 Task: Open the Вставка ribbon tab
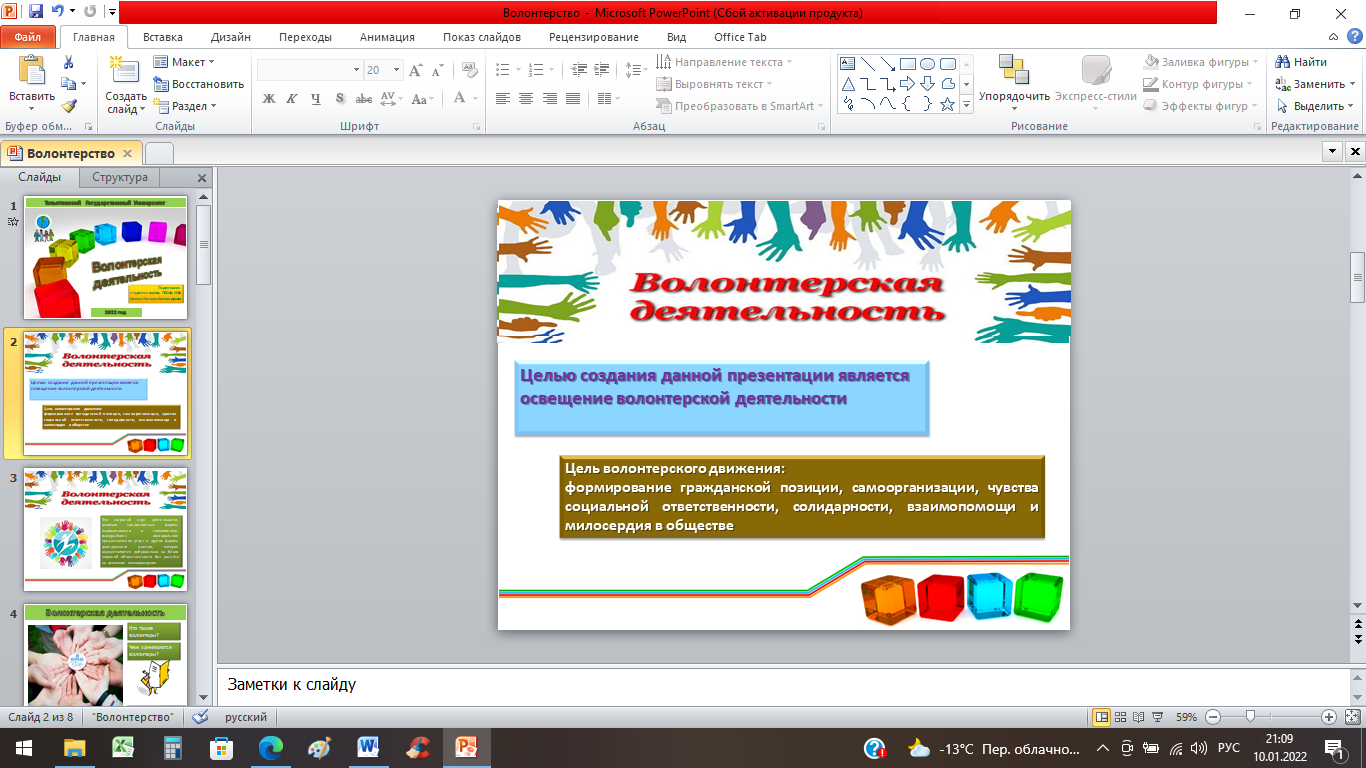(162, 37)
